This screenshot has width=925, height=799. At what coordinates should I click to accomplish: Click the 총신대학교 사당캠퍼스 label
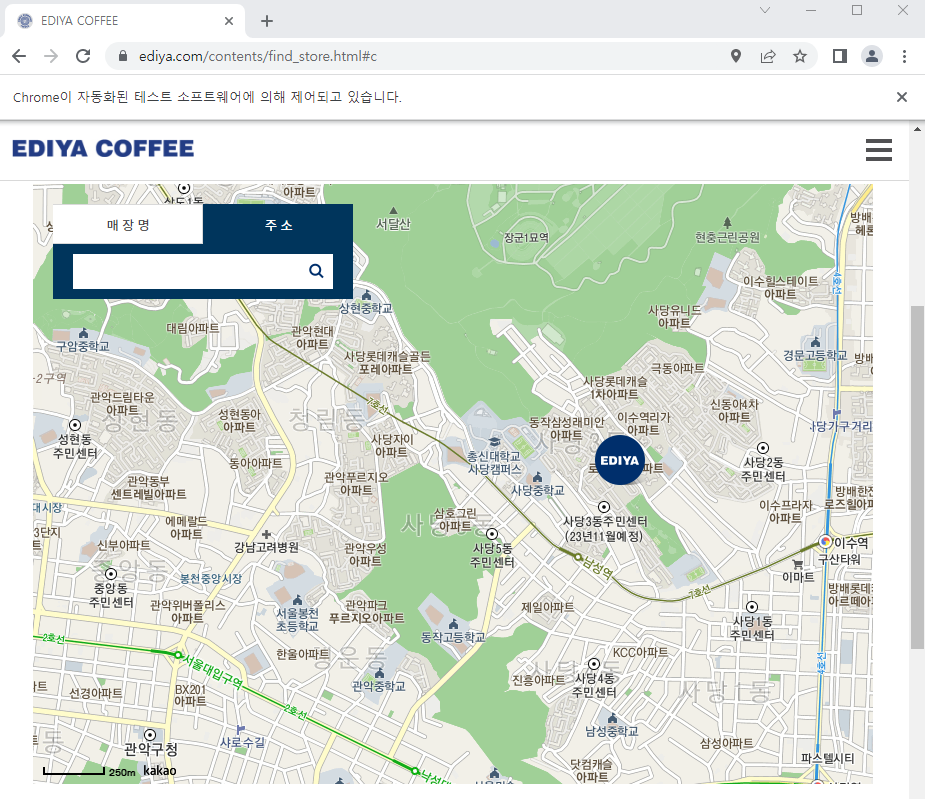[494, 463]
